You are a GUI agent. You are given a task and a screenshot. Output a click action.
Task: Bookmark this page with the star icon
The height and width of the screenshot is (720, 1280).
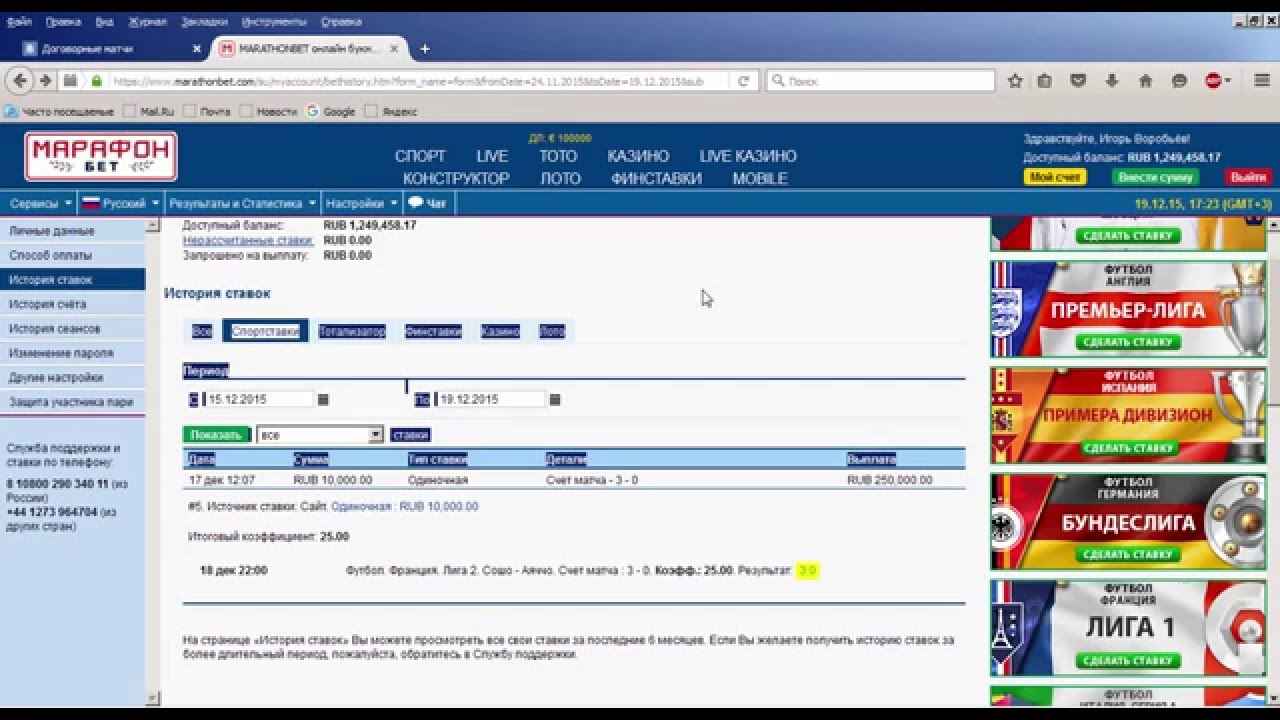[x=1015, y=81]
